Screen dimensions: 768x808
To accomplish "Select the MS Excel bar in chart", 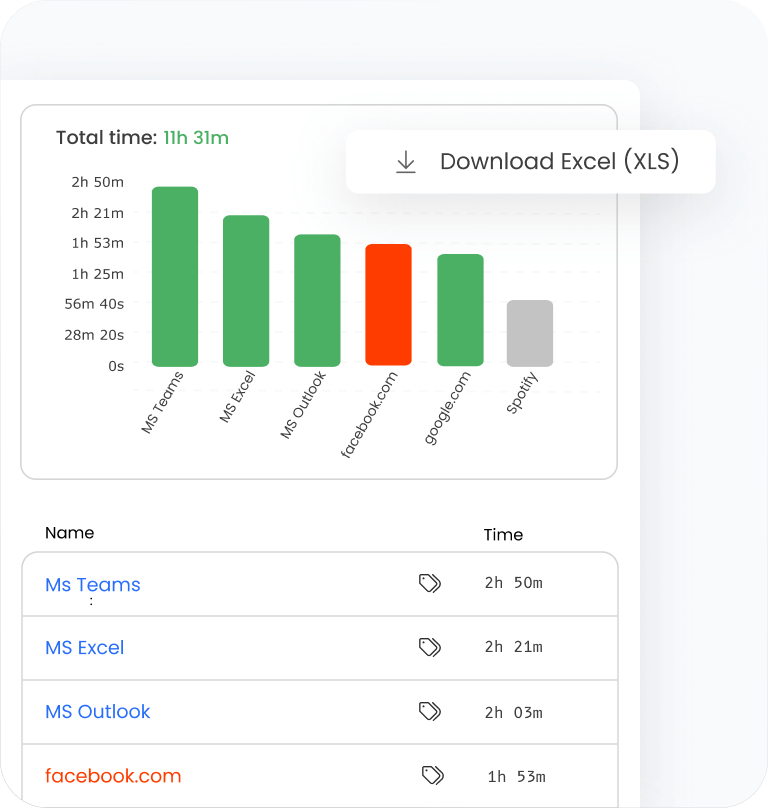I will coord(246,291).
